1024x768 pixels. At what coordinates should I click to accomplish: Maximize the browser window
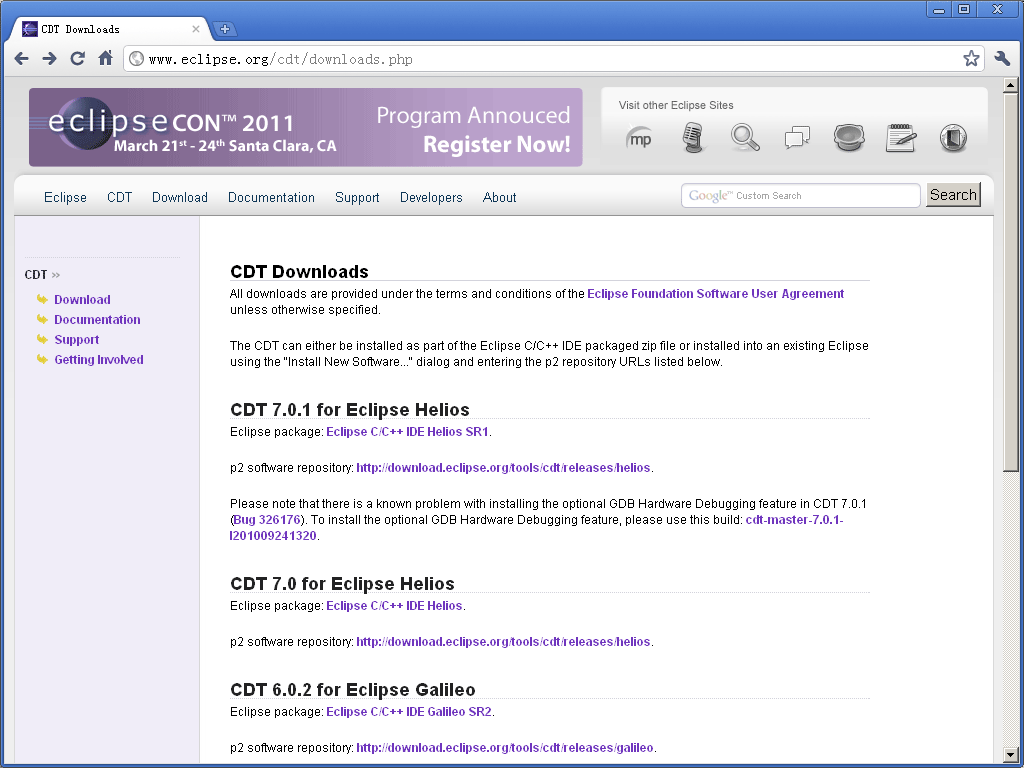click(964, 9)
